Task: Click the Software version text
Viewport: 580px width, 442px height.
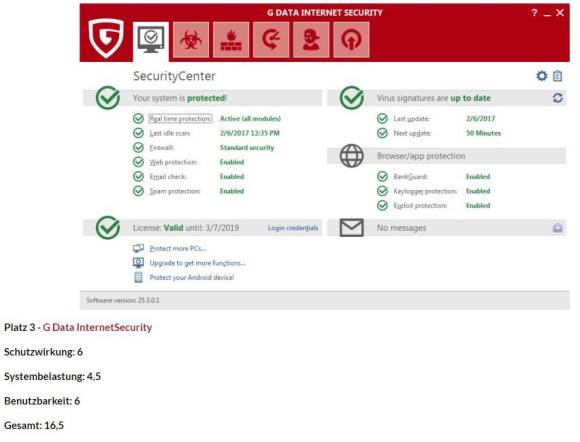Action: tap(123, 300)
